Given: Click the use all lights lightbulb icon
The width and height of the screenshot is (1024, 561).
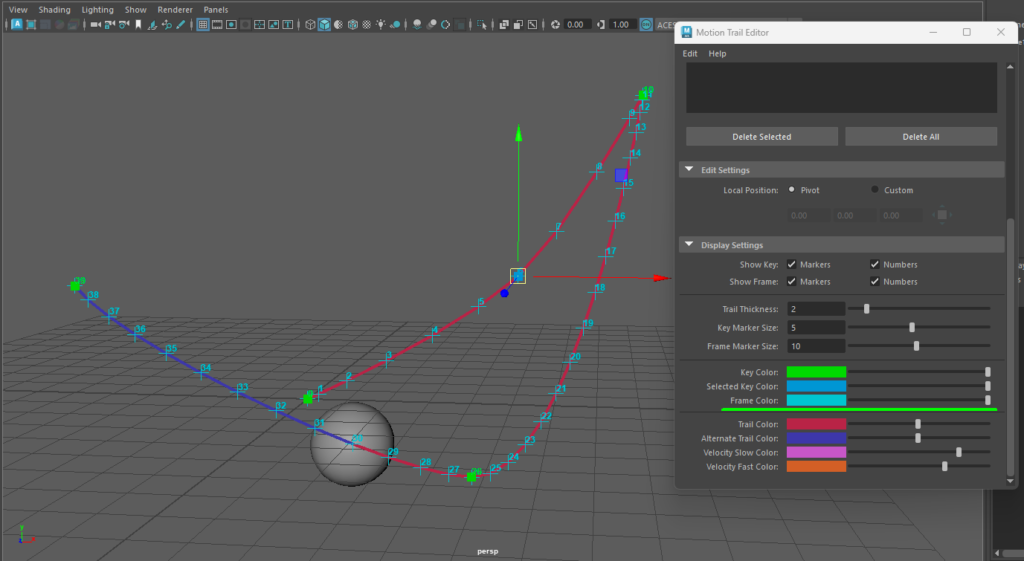Looking at the screenshot, I should pyautogui.click(x=381, y=24).
